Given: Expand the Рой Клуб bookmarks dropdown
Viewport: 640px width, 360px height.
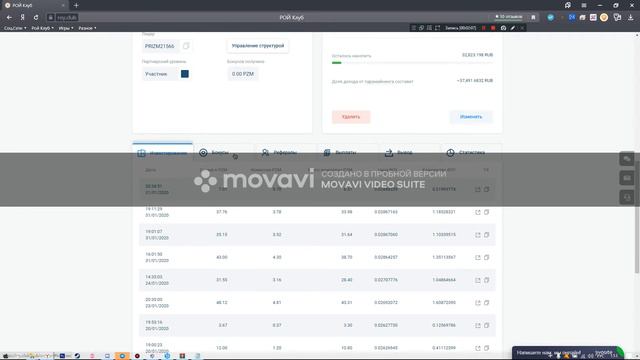Looking at the screenshot, I should [42, 28].
